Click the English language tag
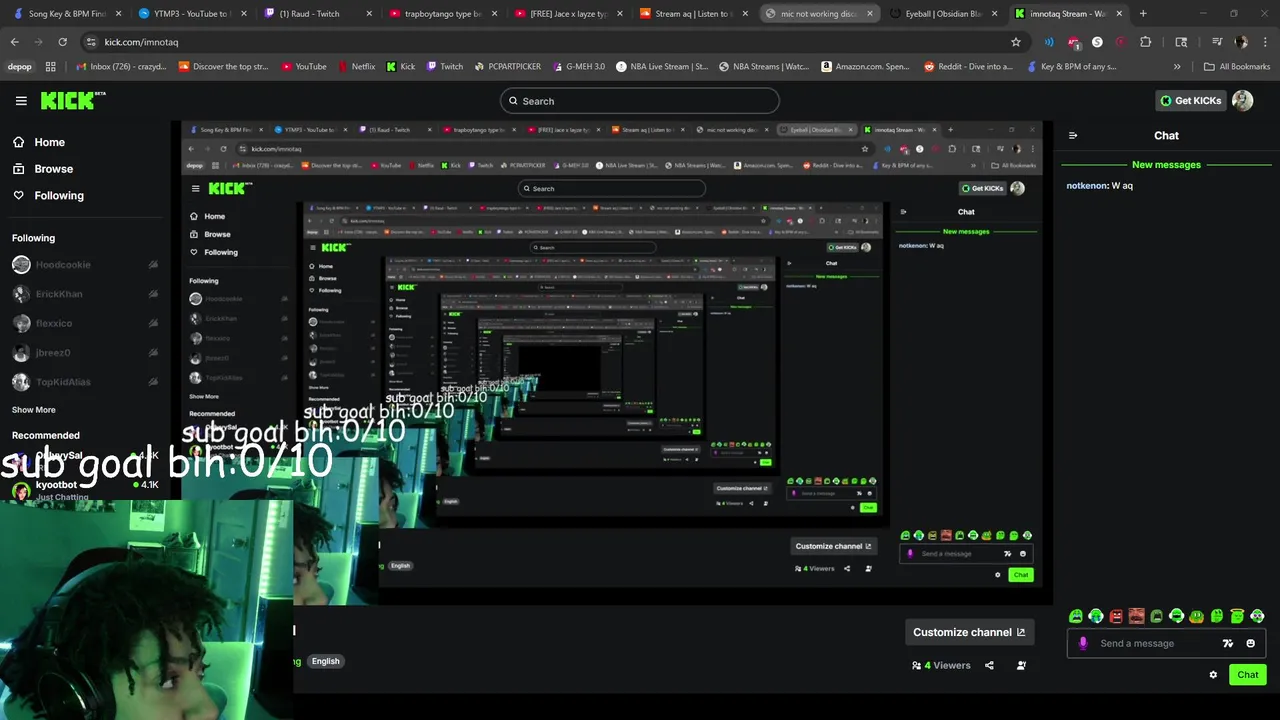1280x720 pixels. point(325,661)
